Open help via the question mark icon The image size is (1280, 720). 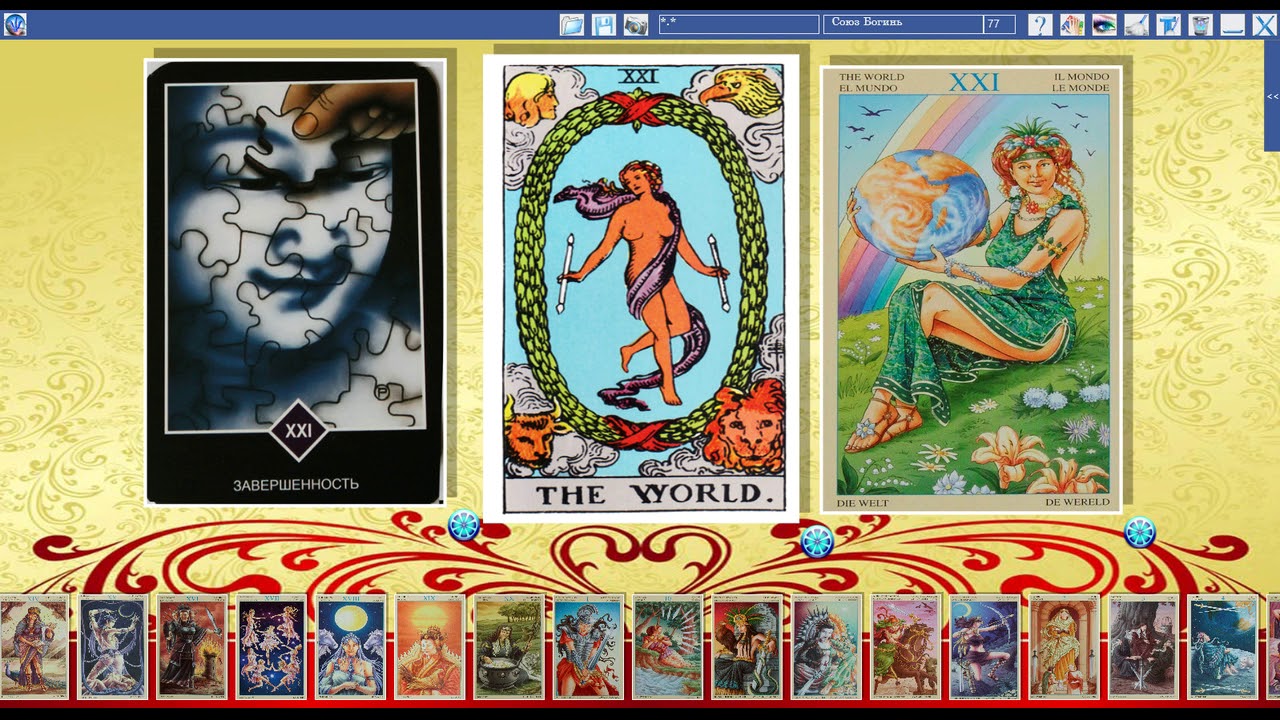pyautogui.click(x=1040, y=25)
